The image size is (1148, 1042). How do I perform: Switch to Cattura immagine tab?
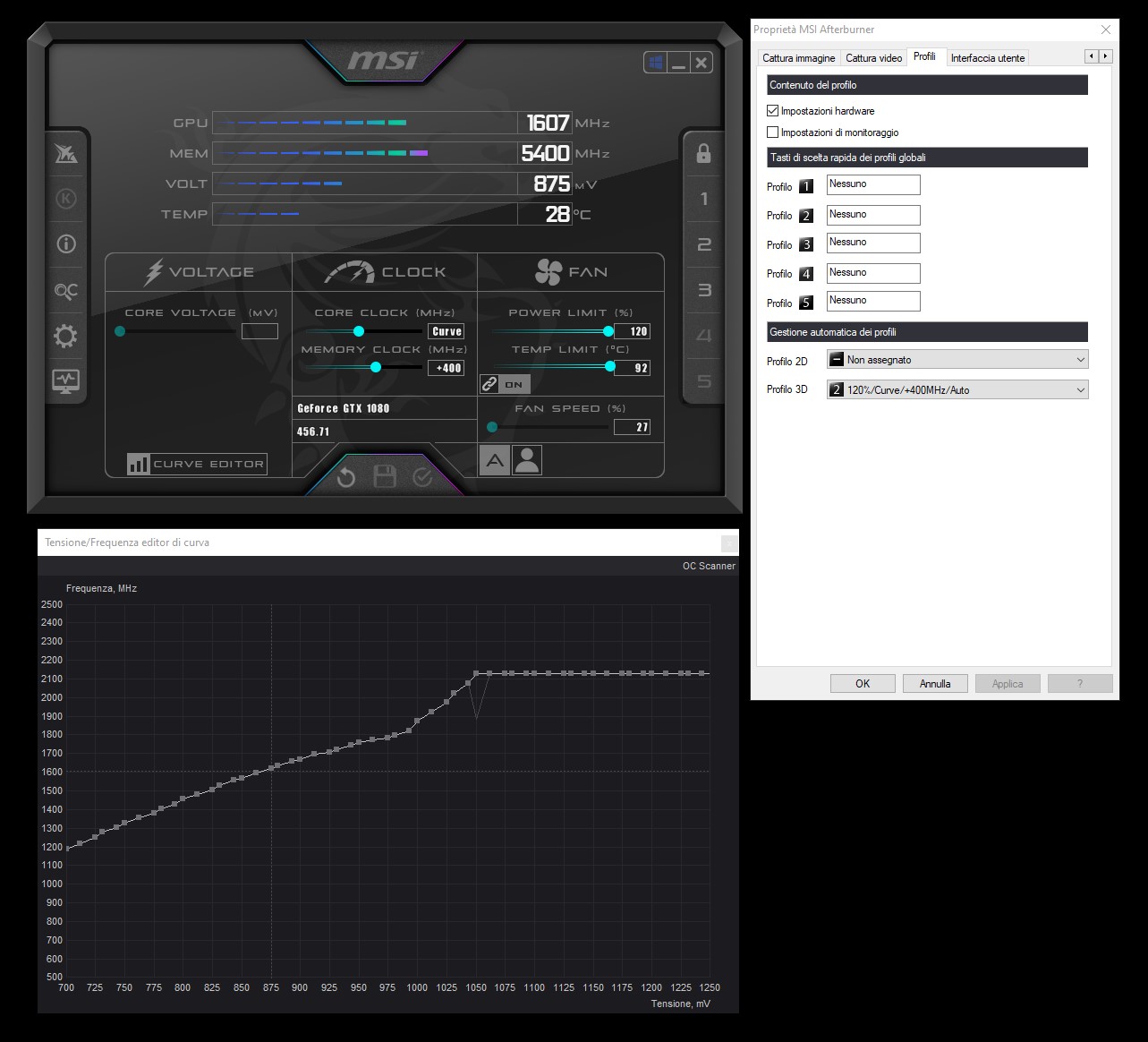coord(799,58)
